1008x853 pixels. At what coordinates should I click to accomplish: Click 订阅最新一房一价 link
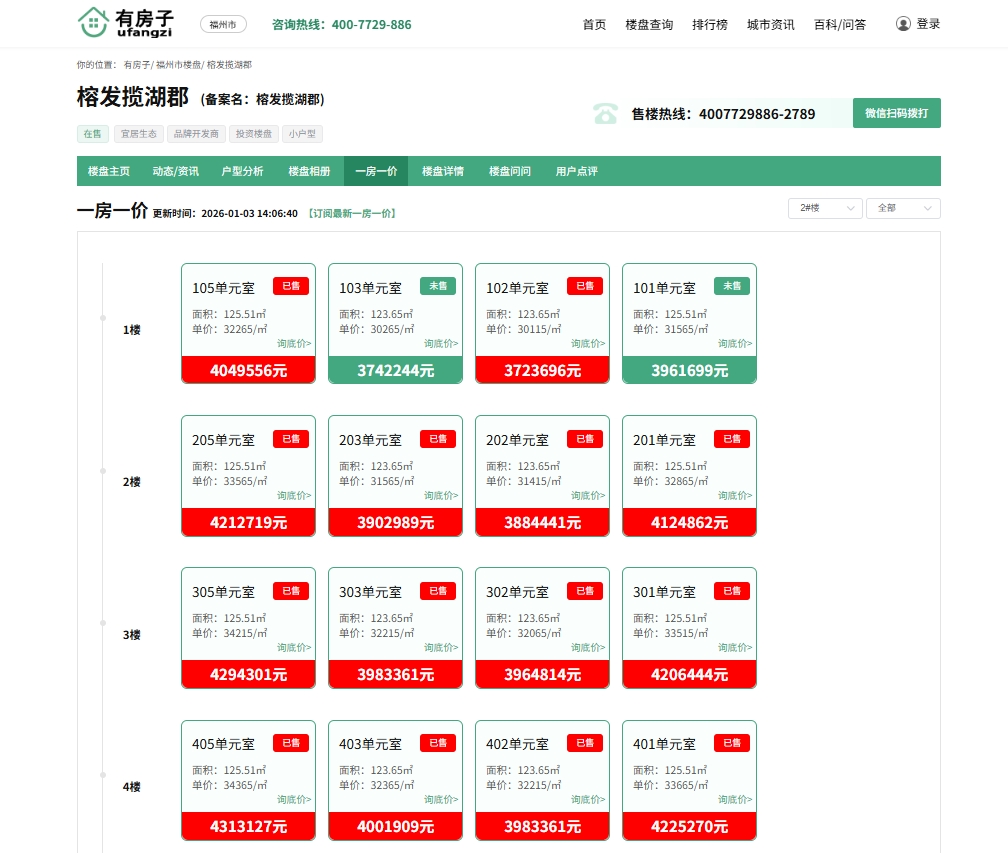(351, 213)
